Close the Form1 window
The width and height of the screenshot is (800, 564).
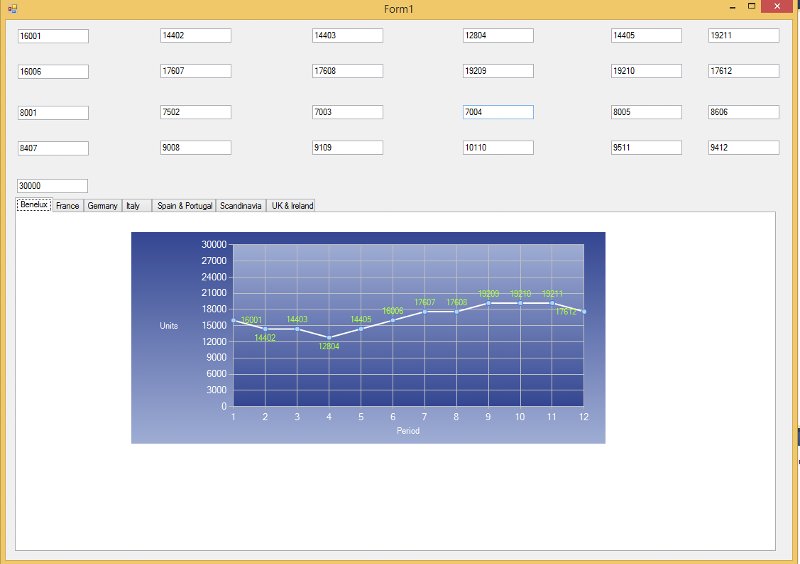click(x=777, y=7)
